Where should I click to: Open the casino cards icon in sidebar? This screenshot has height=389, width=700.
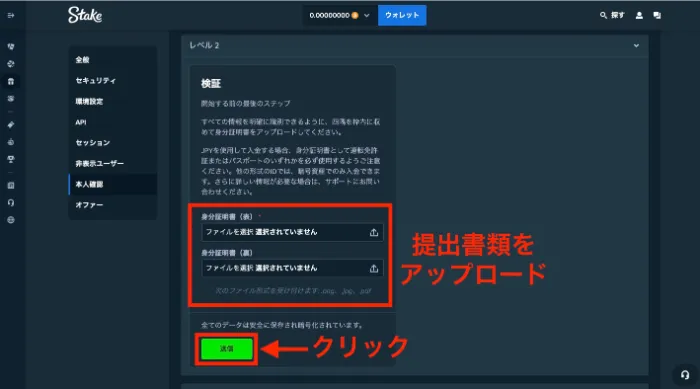pos(11,46)
